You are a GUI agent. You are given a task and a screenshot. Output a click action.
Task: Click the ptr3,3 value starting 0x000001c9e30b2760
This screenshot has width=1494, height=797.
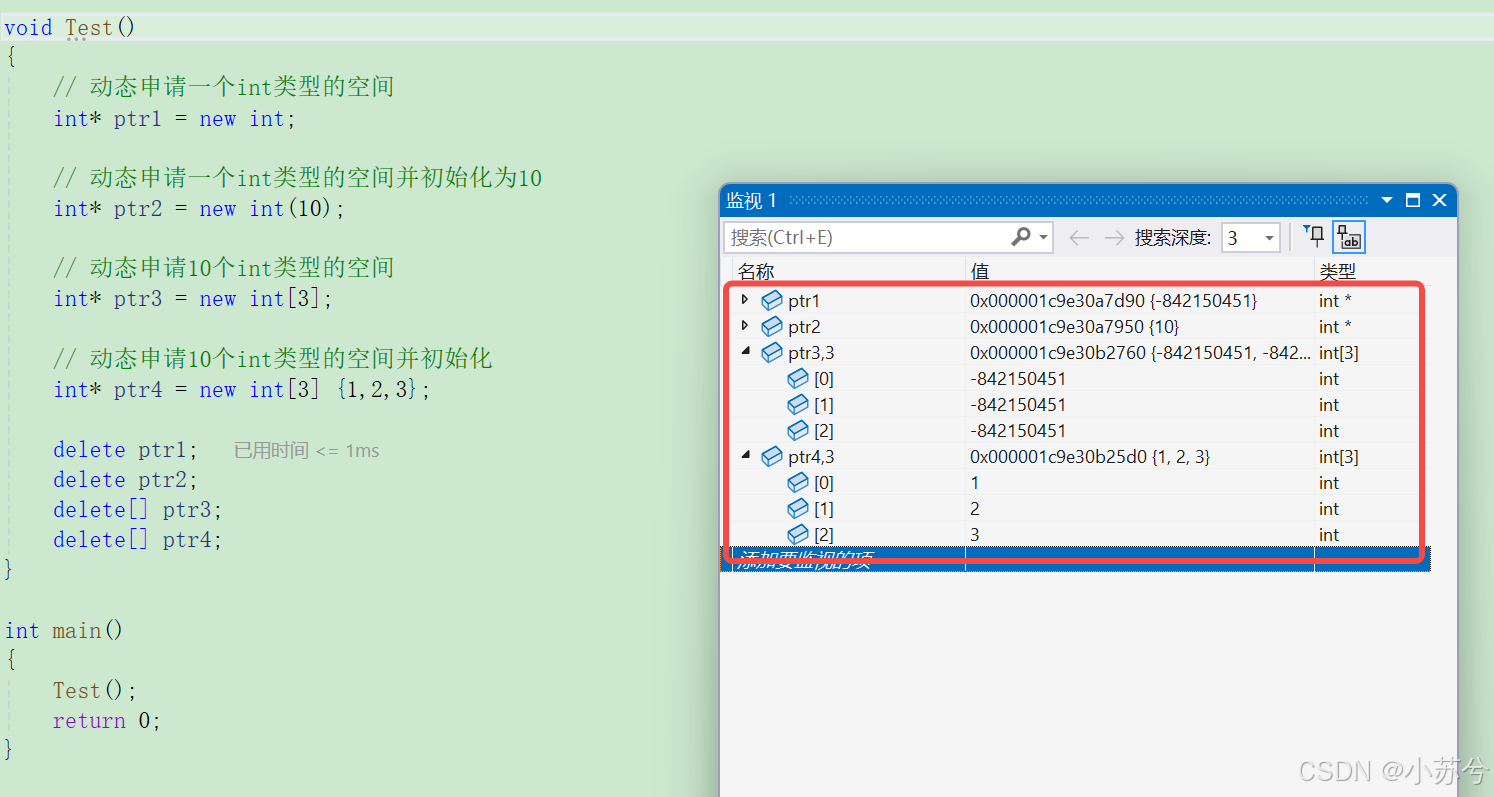1140,352
